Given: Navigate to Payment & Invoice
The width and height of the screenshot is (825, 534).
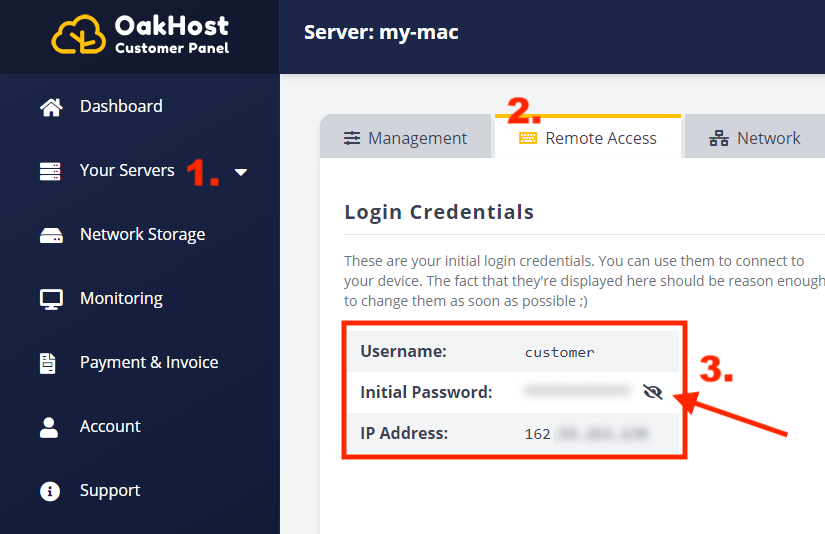Looking at the screenshot, I should pos(149,363).
